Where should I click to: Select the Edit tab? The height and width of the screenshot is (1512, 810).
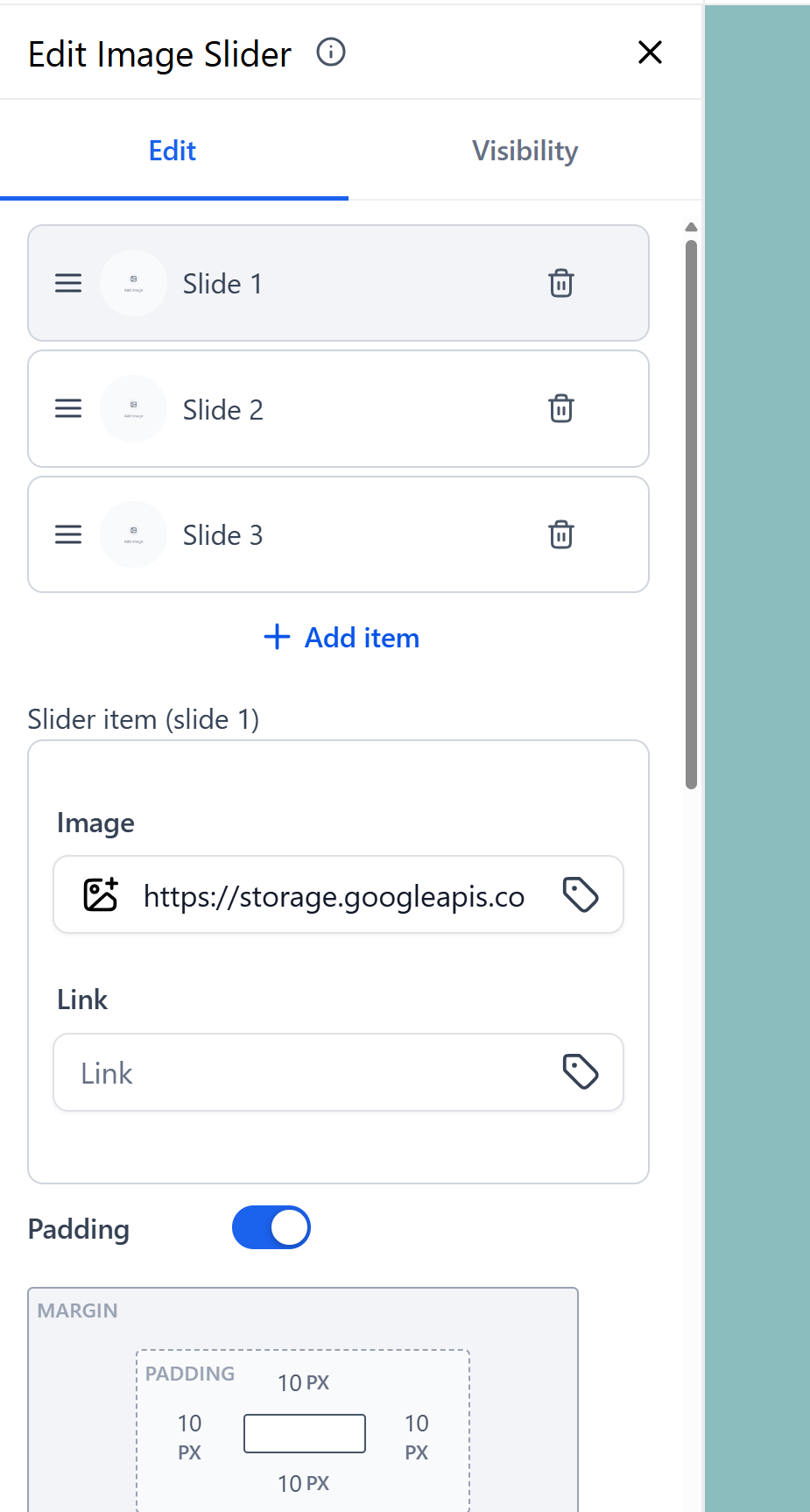172,150
